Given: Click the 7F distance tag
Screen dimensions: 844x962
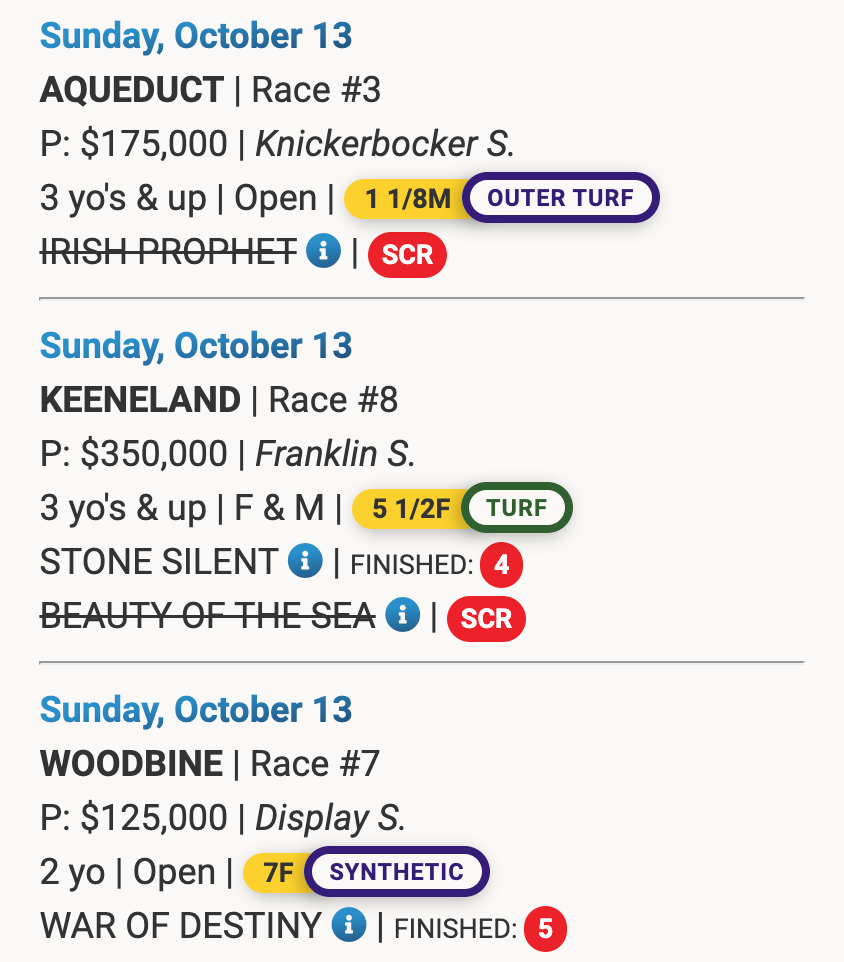Looking at the screenshot, I should pyautogui.click(x=276, y=873).
